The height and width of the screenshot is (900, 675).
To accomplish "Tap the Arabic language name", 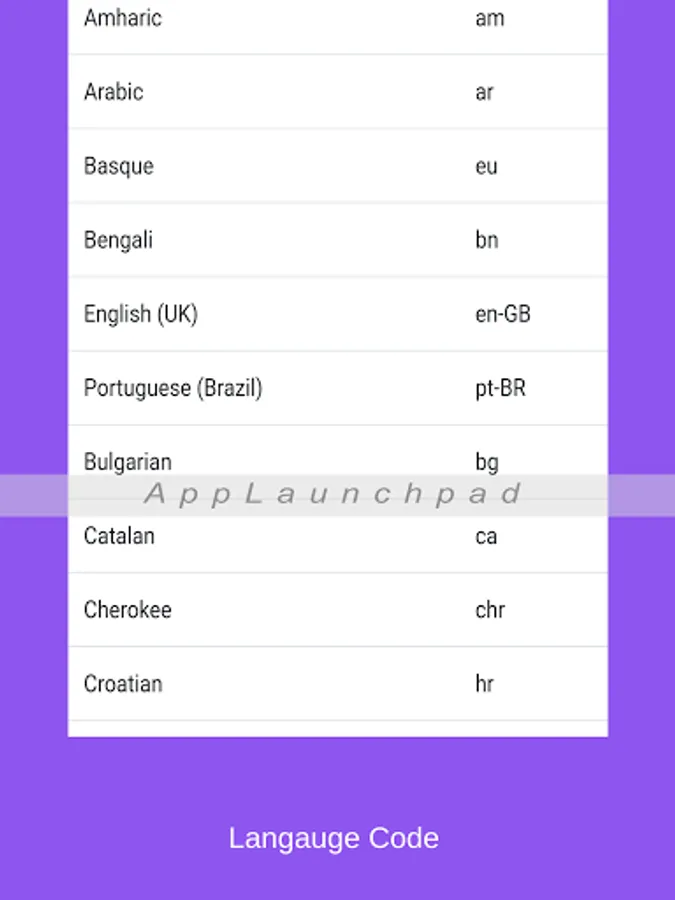I will point(113,92).
